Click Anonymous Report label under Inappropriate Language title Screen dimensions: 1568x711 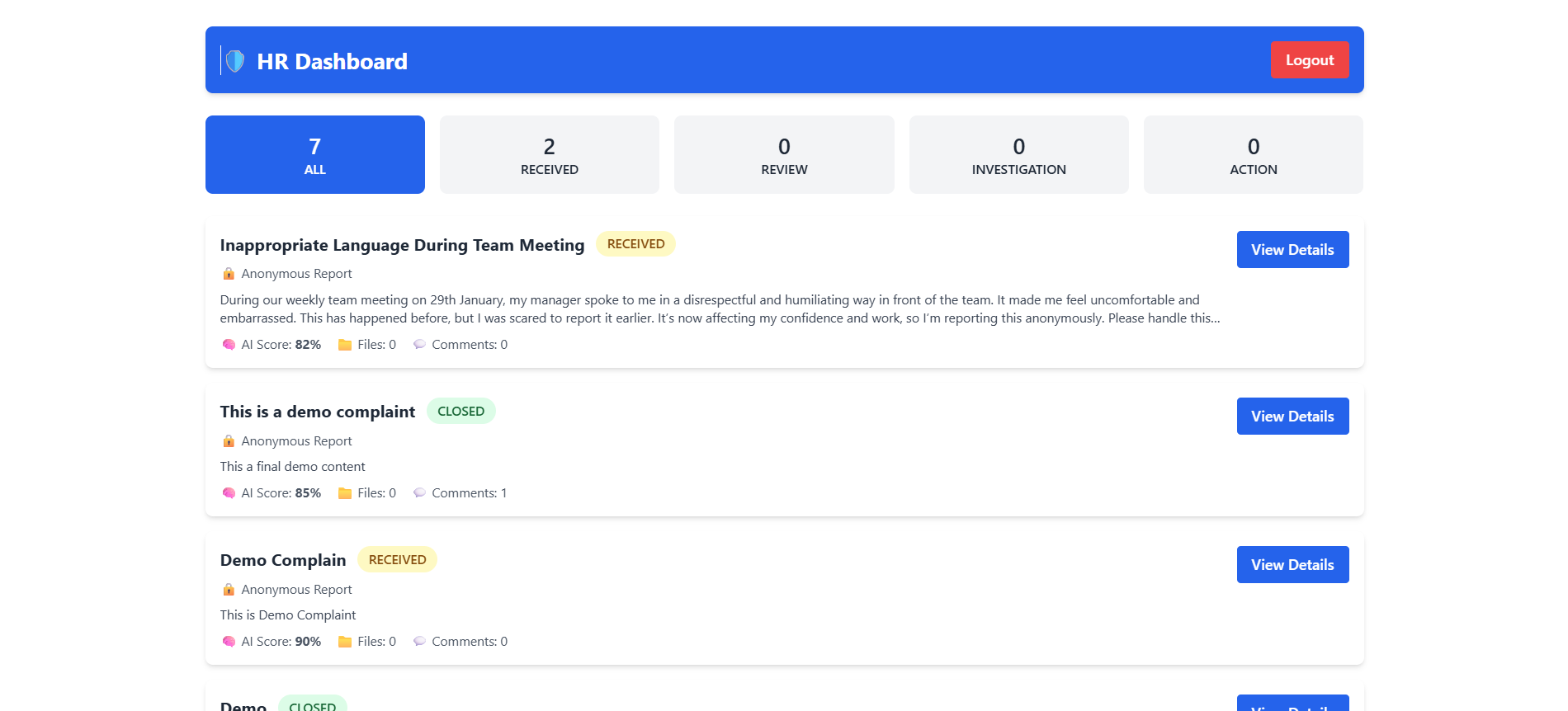[x=296, y=274]
